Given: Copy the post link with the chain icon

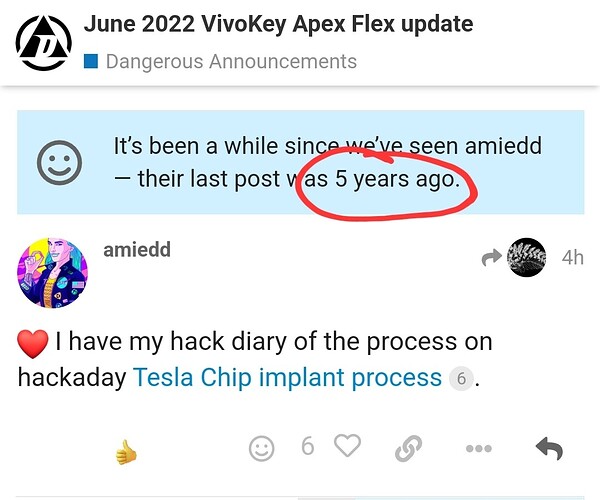Looking at the screenshot, I should tap(408, 448).
